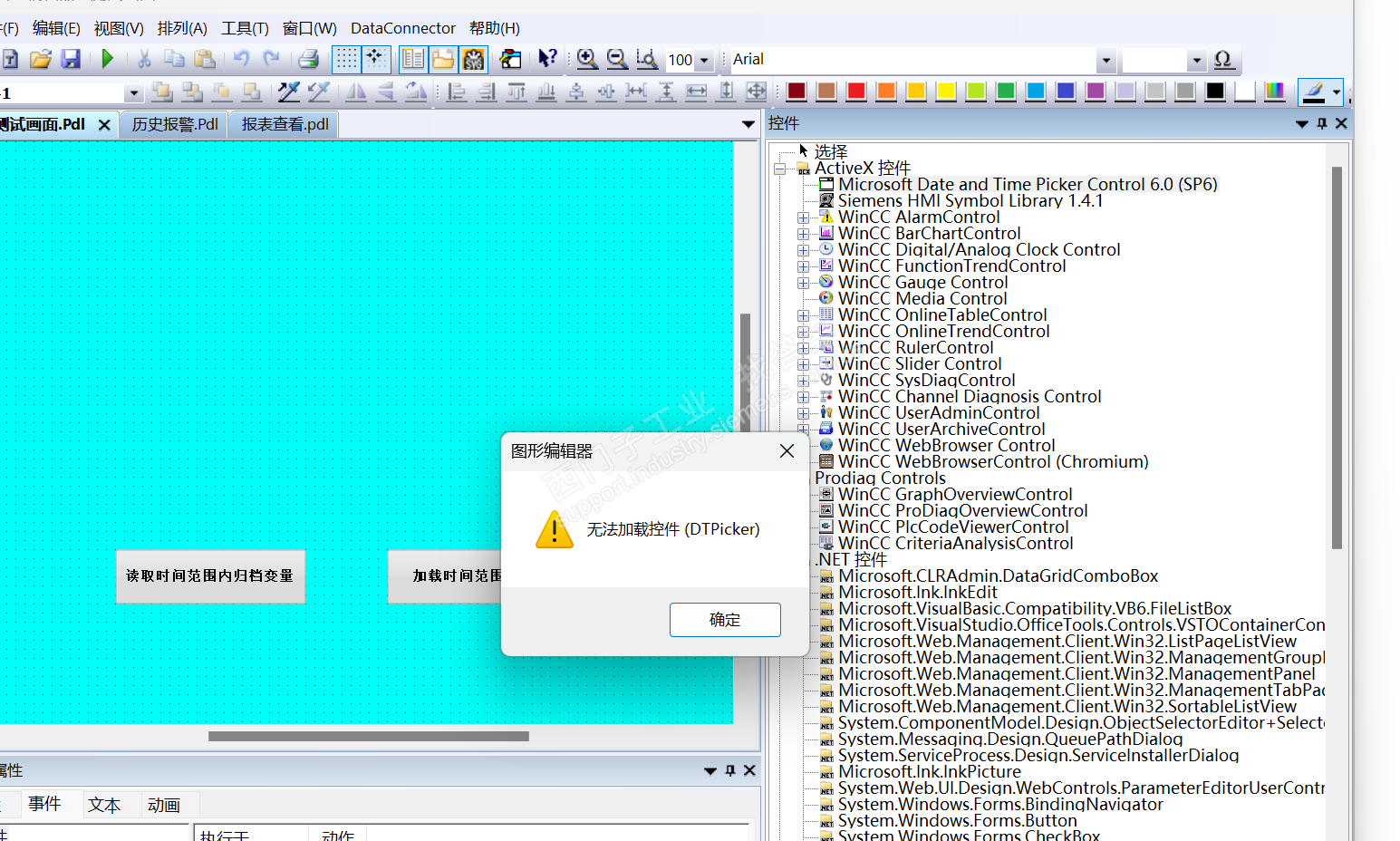This screenshot has width=1400, height=841.
Task: Zoom out with the minus magnifier
Action: (617, 60)
